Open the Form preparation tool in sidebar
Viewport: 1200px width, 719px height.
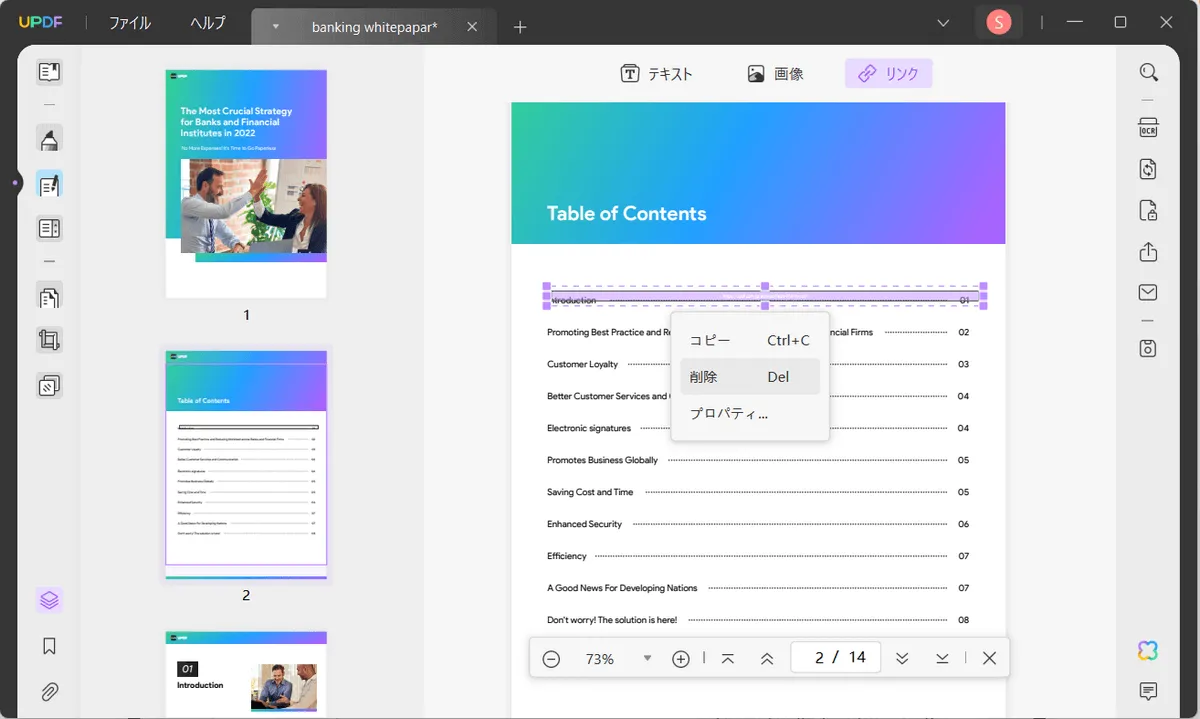click(49, 229)
